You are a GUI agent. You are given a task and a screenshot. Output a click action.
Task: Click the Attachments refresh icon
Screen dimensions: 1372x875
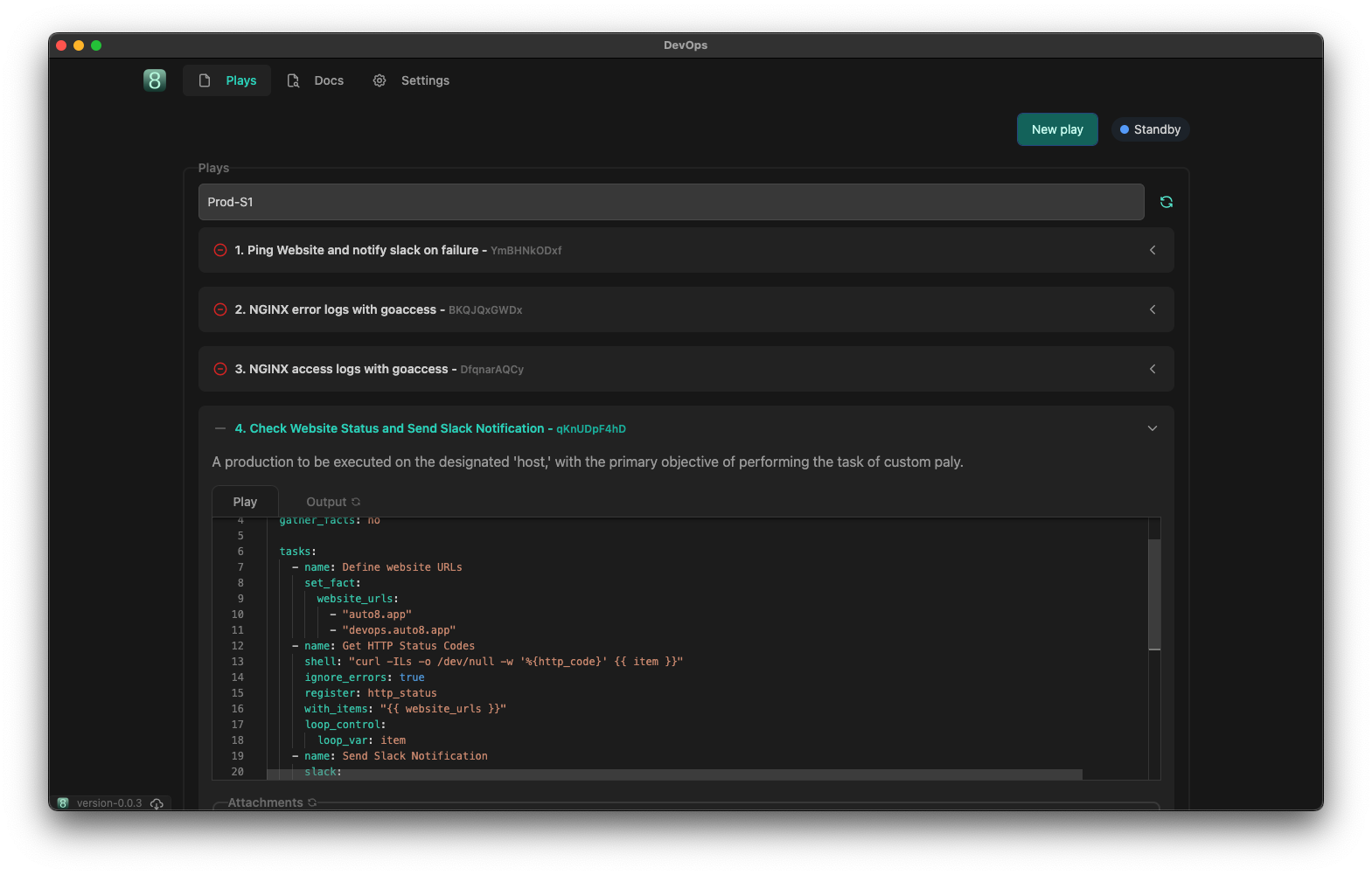(x=312, y=802)
